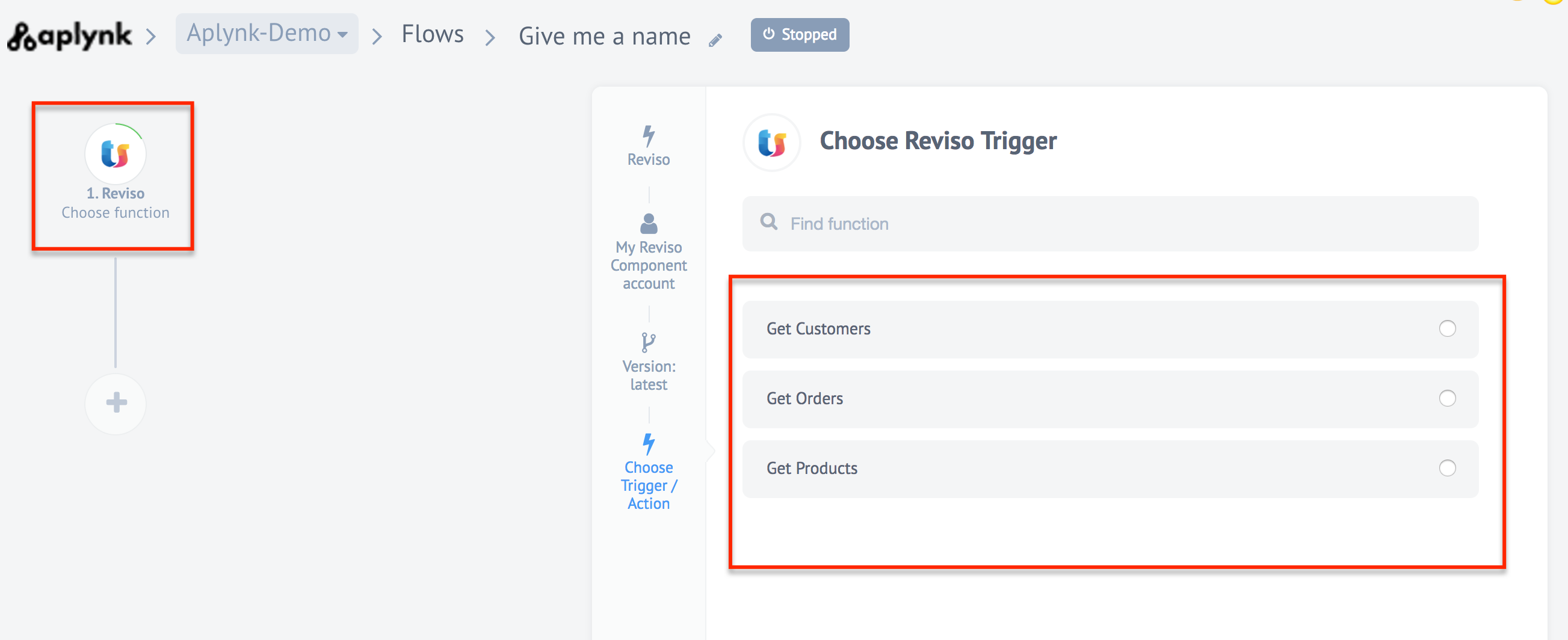The height and width of the screenshot is (640, 1568).
Task: Choose the Get Products function row
Action: 811,468
